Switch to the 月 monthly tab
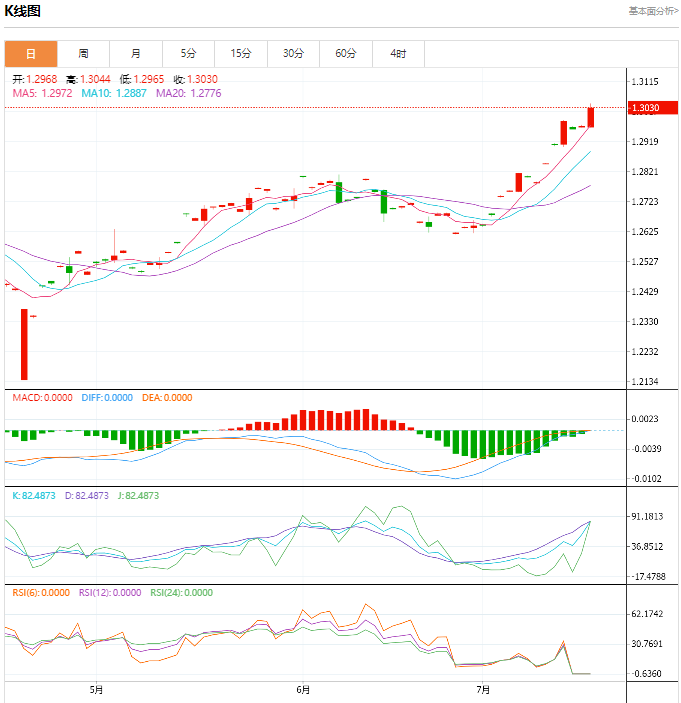 (136, 54)
